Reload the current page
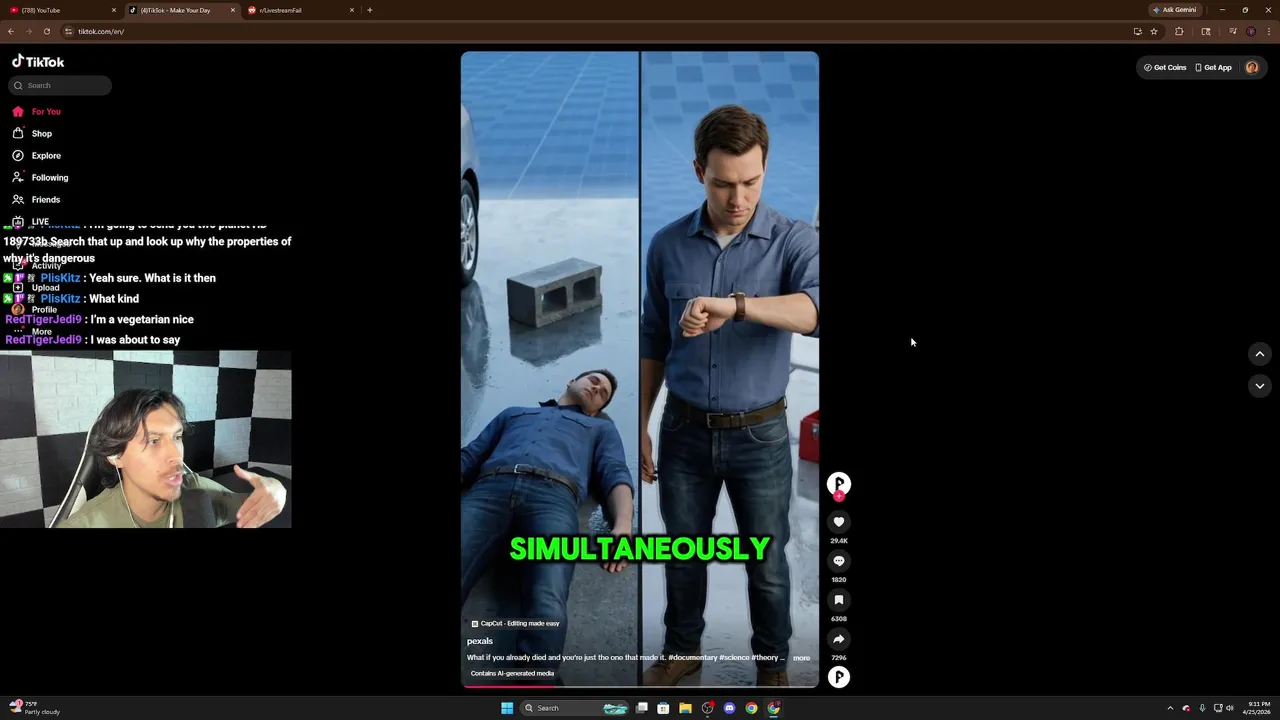 click(46, 31)
